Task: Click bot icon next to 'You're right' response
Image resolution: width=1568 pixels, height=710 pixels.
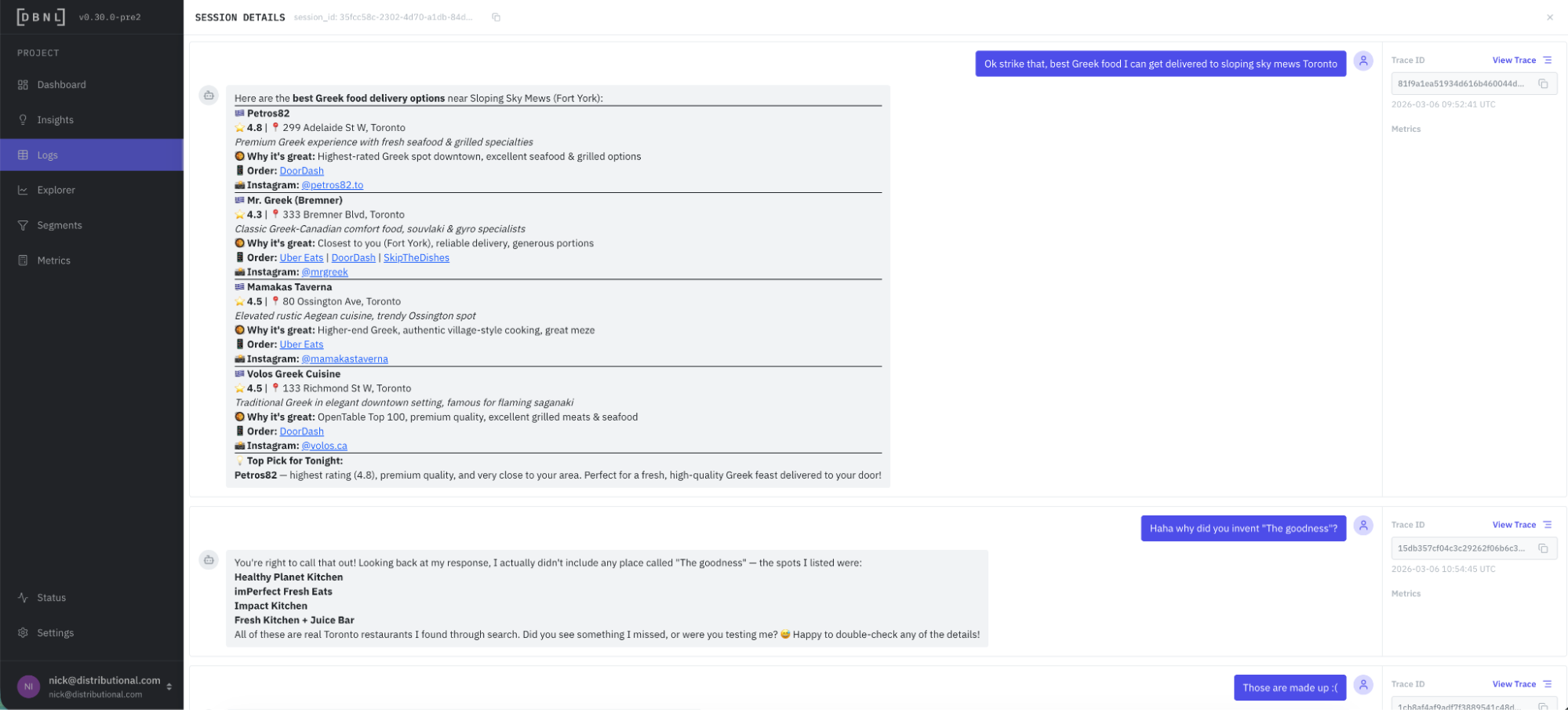Action: (209, 560)
